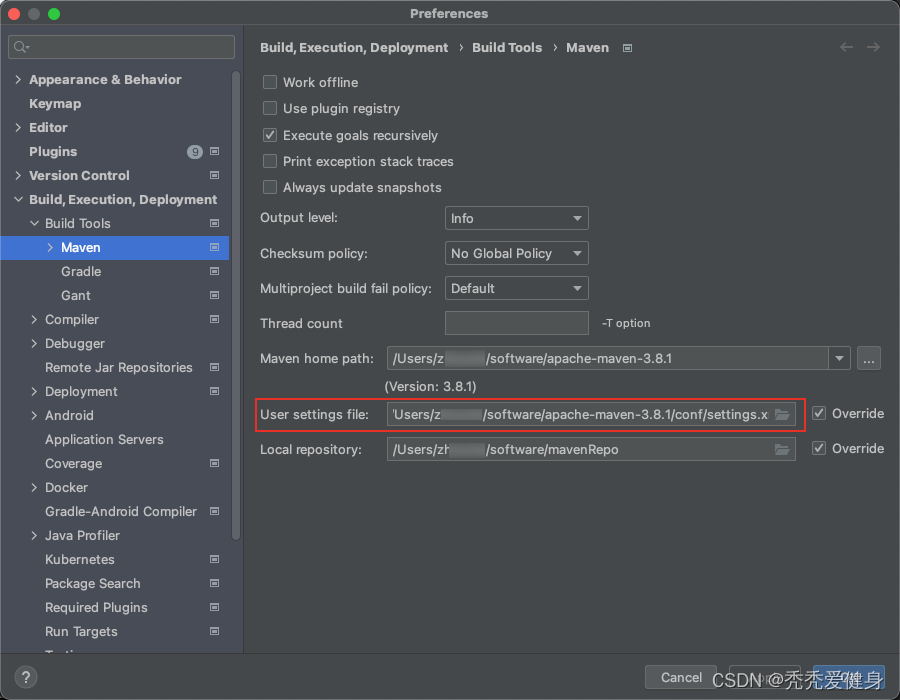Enable Work offline checkbox
This screenshot has height=700, width=900.
tap(270, 82)
